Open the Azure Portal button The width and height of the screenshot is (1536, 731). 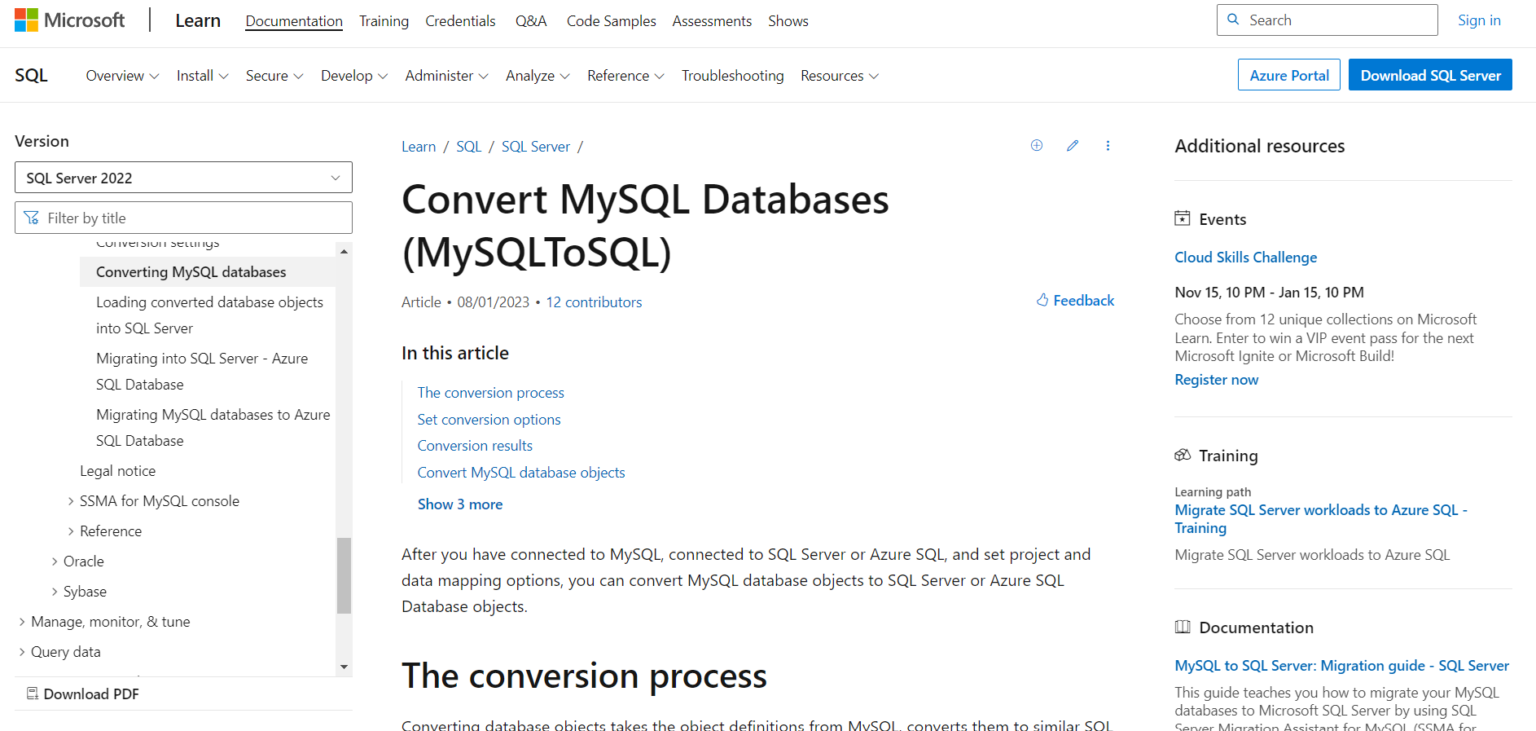tap(1289, 76)
